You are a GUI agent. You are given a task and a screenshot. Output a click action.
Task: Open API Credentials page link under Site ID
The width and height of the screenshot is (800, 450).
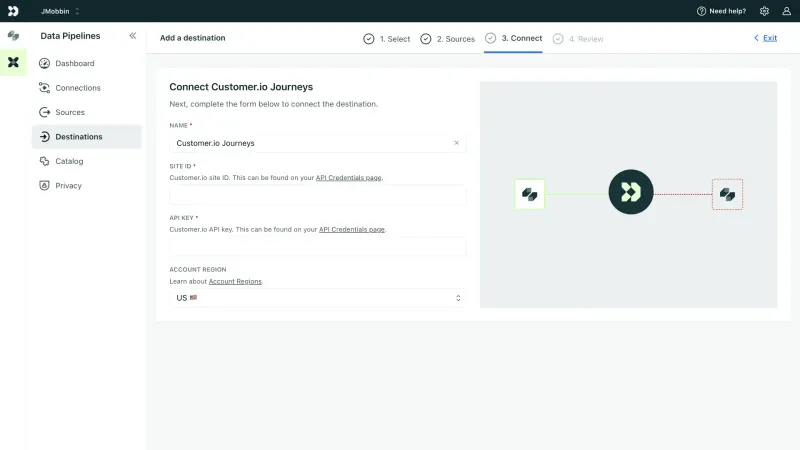click(x=348, y=178)
